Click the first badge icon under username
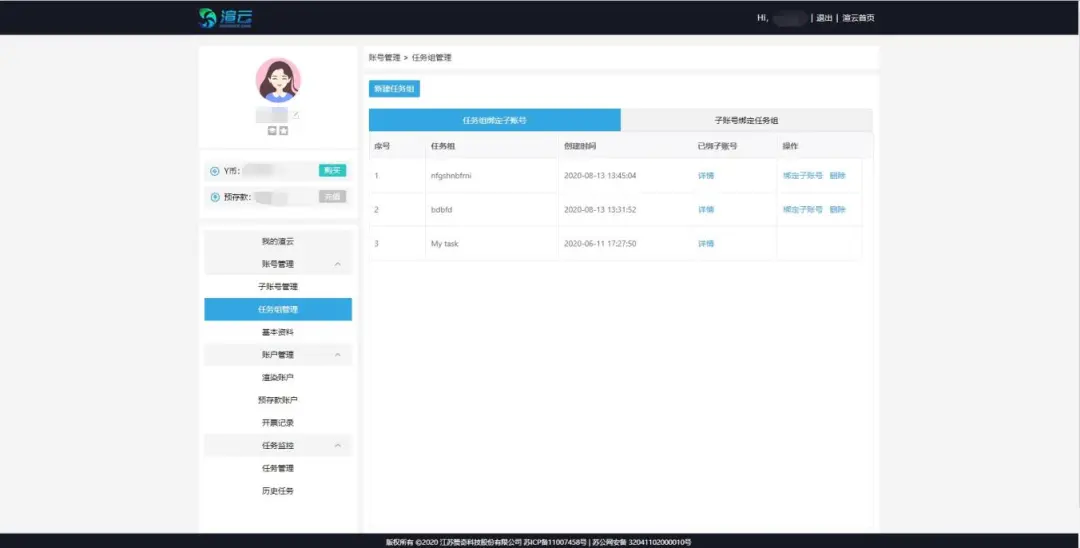 click(272, 130)
